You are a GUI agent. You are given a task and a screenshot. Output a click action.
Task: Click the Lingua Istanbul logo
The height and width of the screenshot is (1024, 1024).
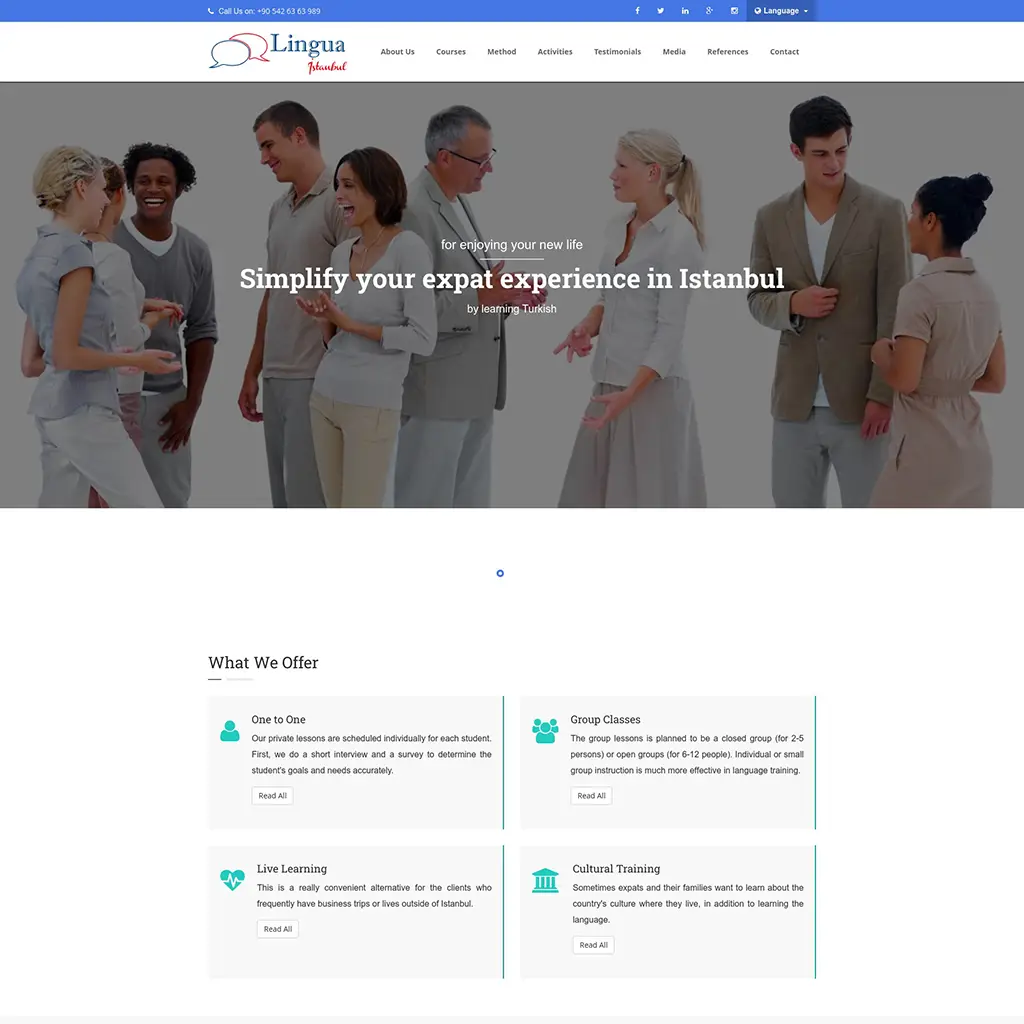(x=278, y=52)
